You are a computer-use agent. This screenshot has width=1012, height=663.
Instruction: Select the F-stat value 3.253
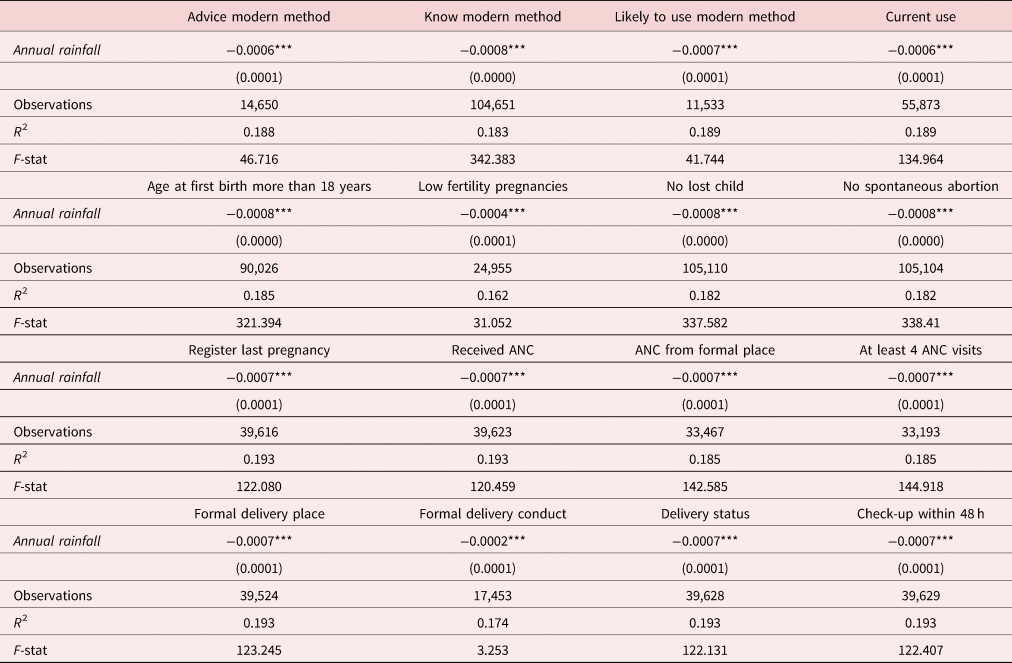pyautogui.click(x=493, y=650)
